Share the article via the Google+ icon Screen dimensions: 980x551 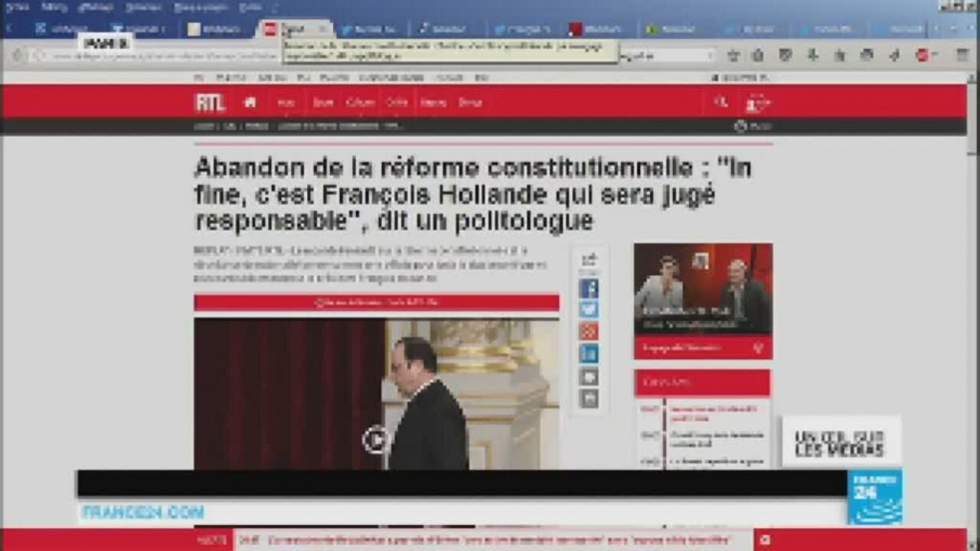(589, 332)
